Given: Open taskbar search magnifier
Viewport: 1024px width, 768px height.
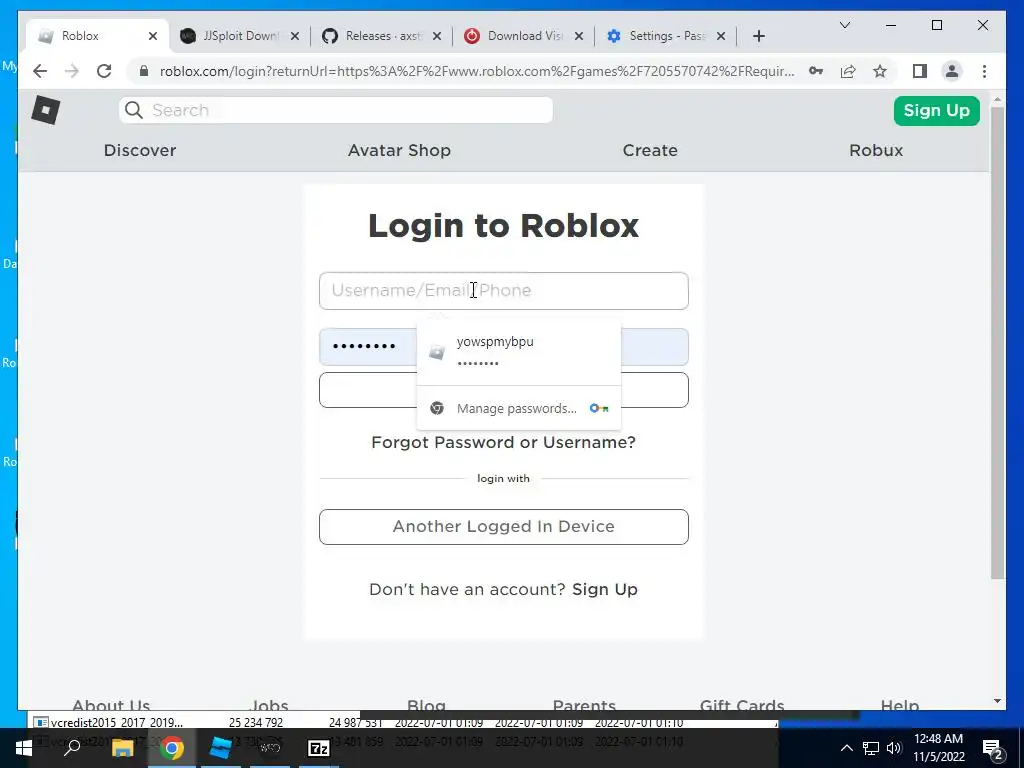Looking at the screenshot, I should pos(72,748).
